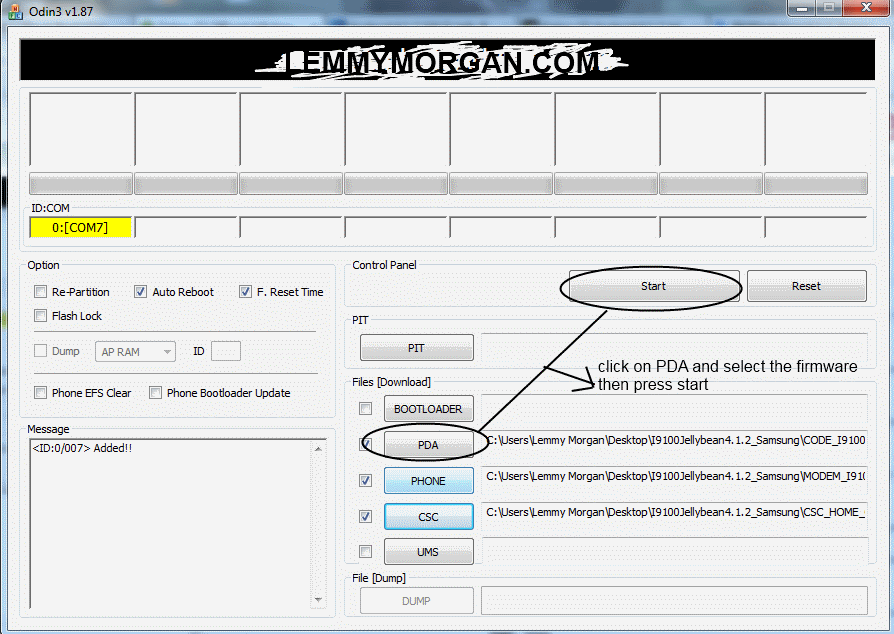Click the DUMP button
This screenshot has height=634, width=894.
416,601
